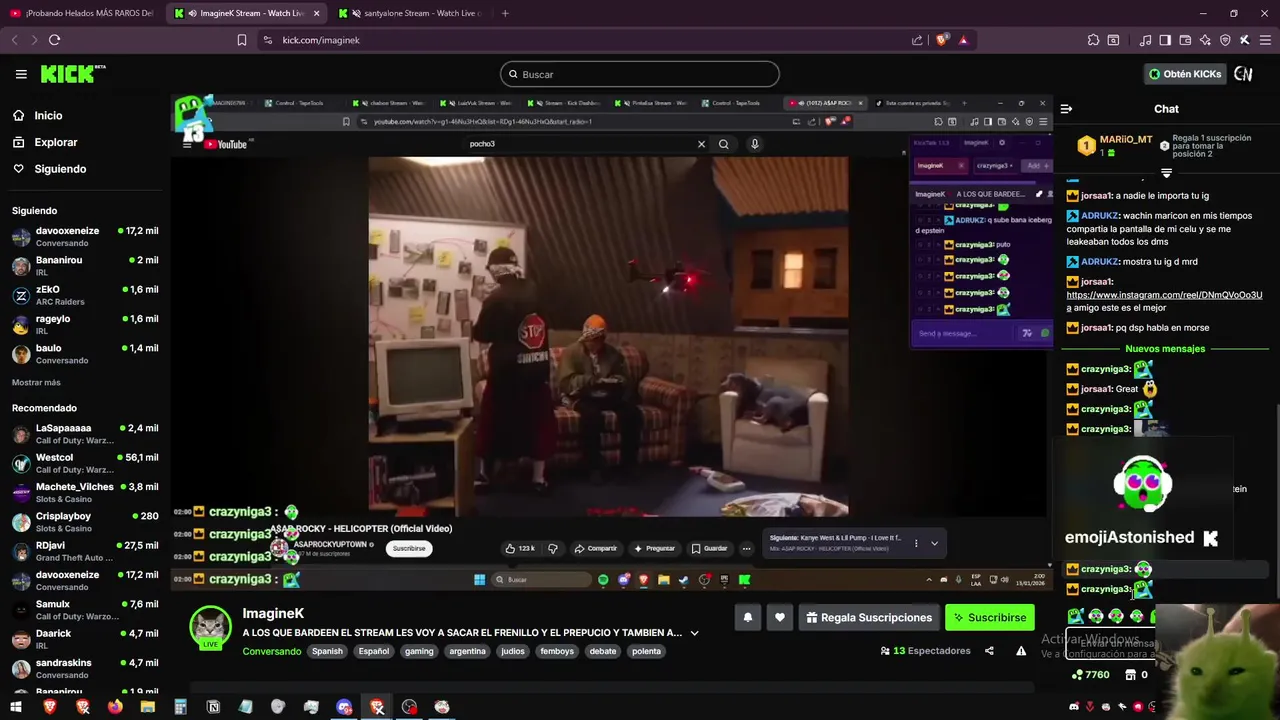Viewport: 1280px width, 720px height.
Task: Click Mostrar más in Siguiendo list
Action: tap(36, 383)
